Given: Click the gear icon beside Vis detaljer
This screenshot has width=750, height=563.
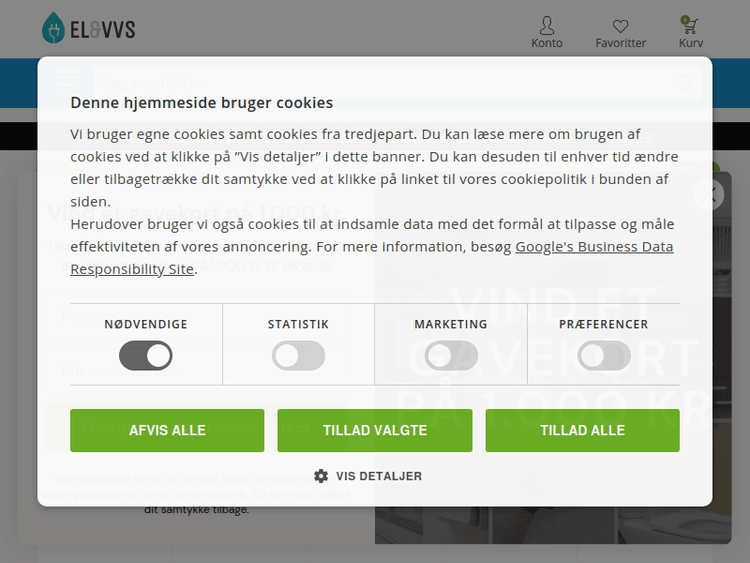Looking at the screenshot, I should pos(321,476).
